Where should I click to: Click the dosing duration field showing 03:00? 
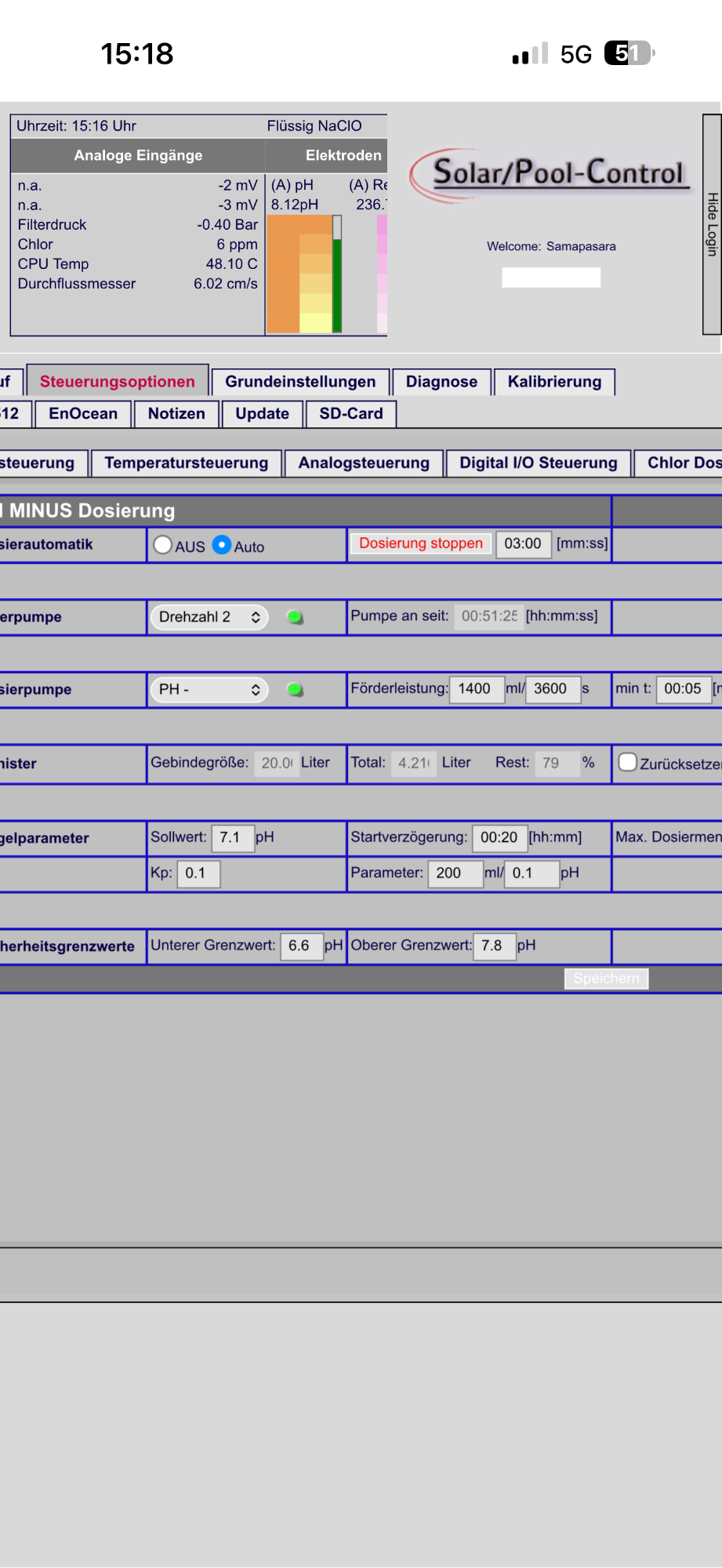(x=523, y=544)
